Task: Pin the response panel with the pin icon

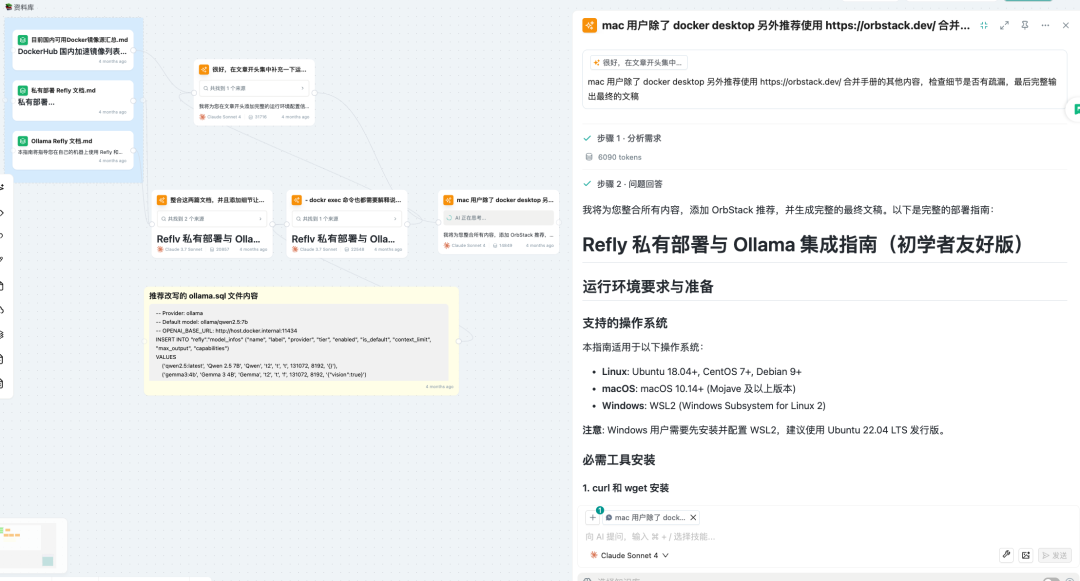Action: coord(1025,25)
